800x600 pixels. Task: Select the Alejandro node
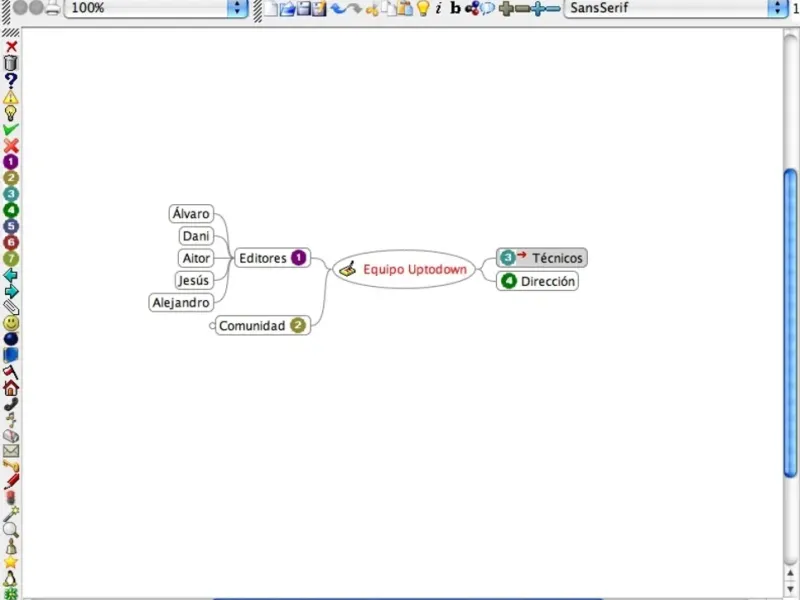pos(181,303)
